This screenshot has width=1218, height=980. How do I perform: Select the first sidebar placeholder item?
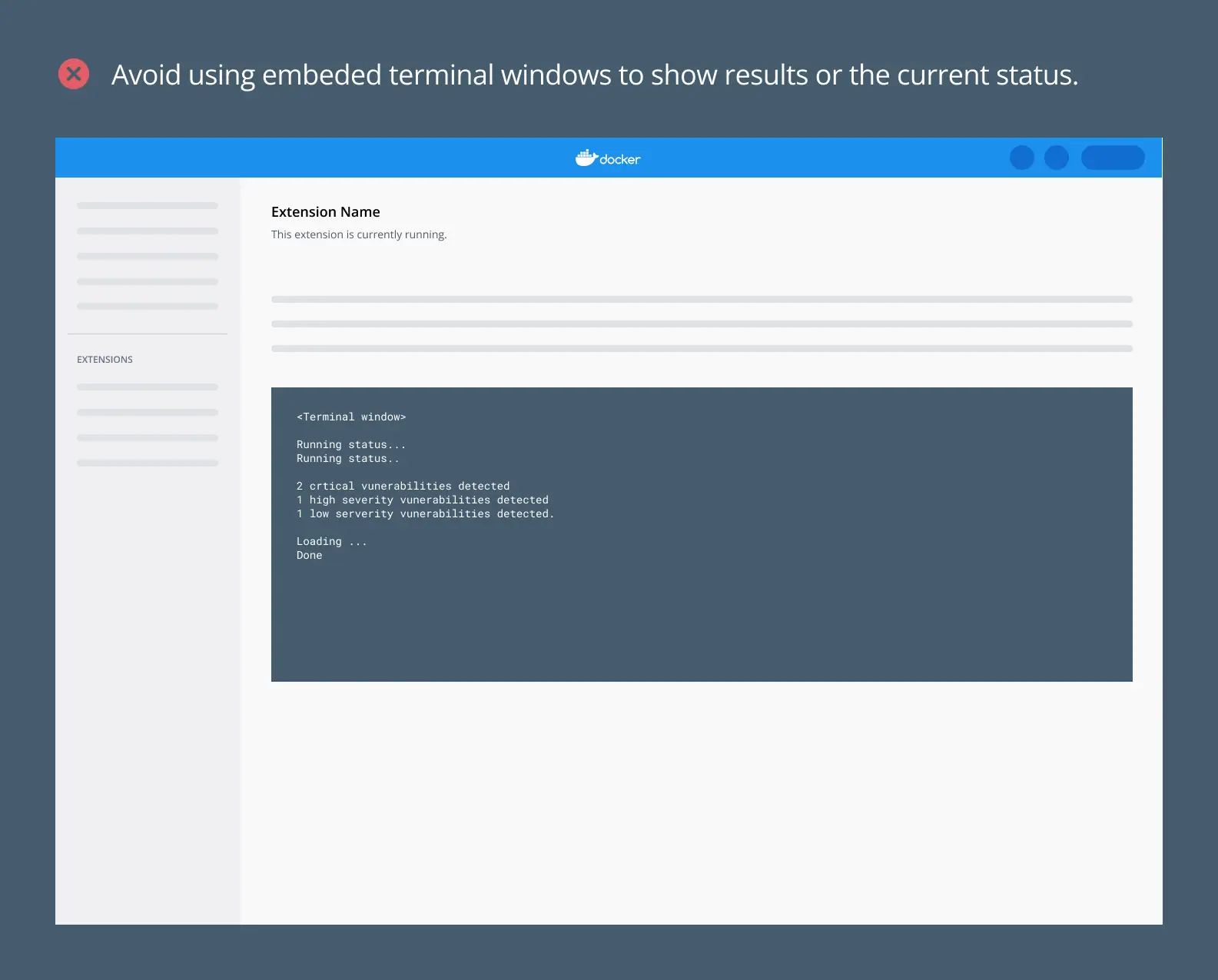pyautogui.click(x=147, y=206)
